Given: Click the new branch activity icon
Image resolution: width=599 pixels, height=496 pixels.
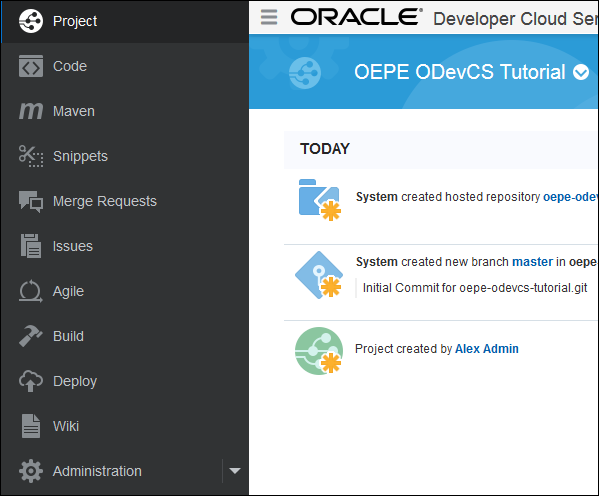Looking at the screenshot, I should coord(319,275).
